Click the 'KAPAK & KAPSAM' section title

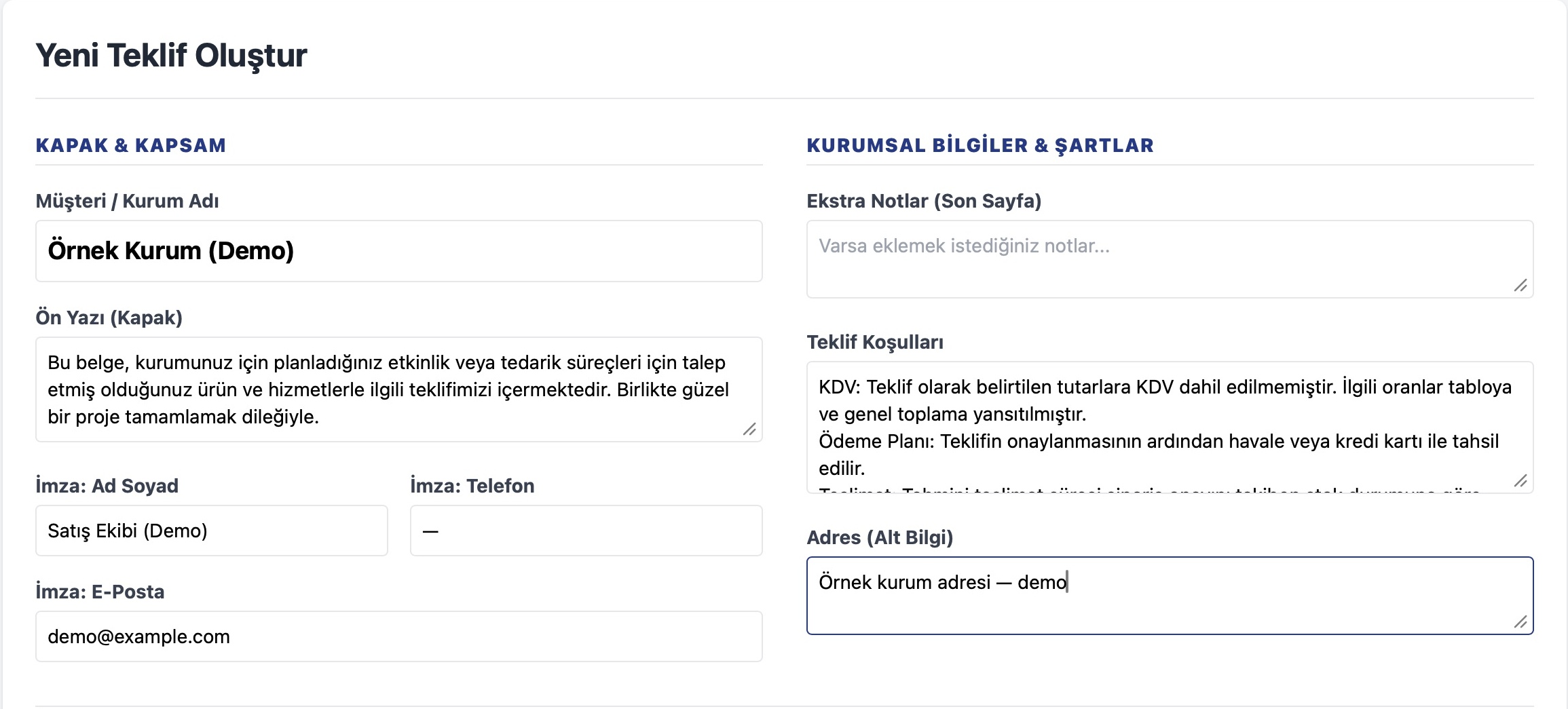(x=131, y=145)
